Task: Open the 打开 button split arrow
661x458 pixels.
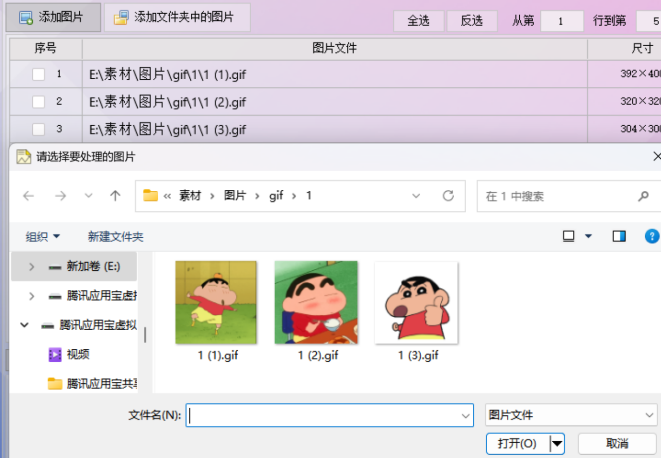Action: [557, 444]
